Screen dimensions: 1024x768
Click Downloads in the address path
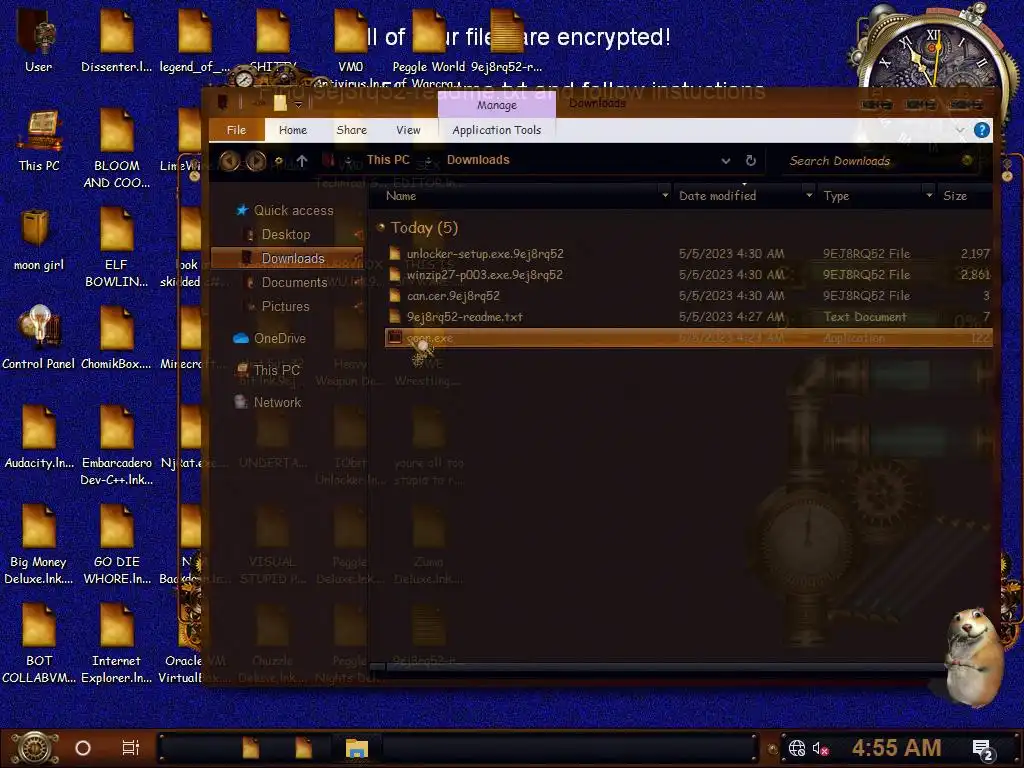[478, 160]
